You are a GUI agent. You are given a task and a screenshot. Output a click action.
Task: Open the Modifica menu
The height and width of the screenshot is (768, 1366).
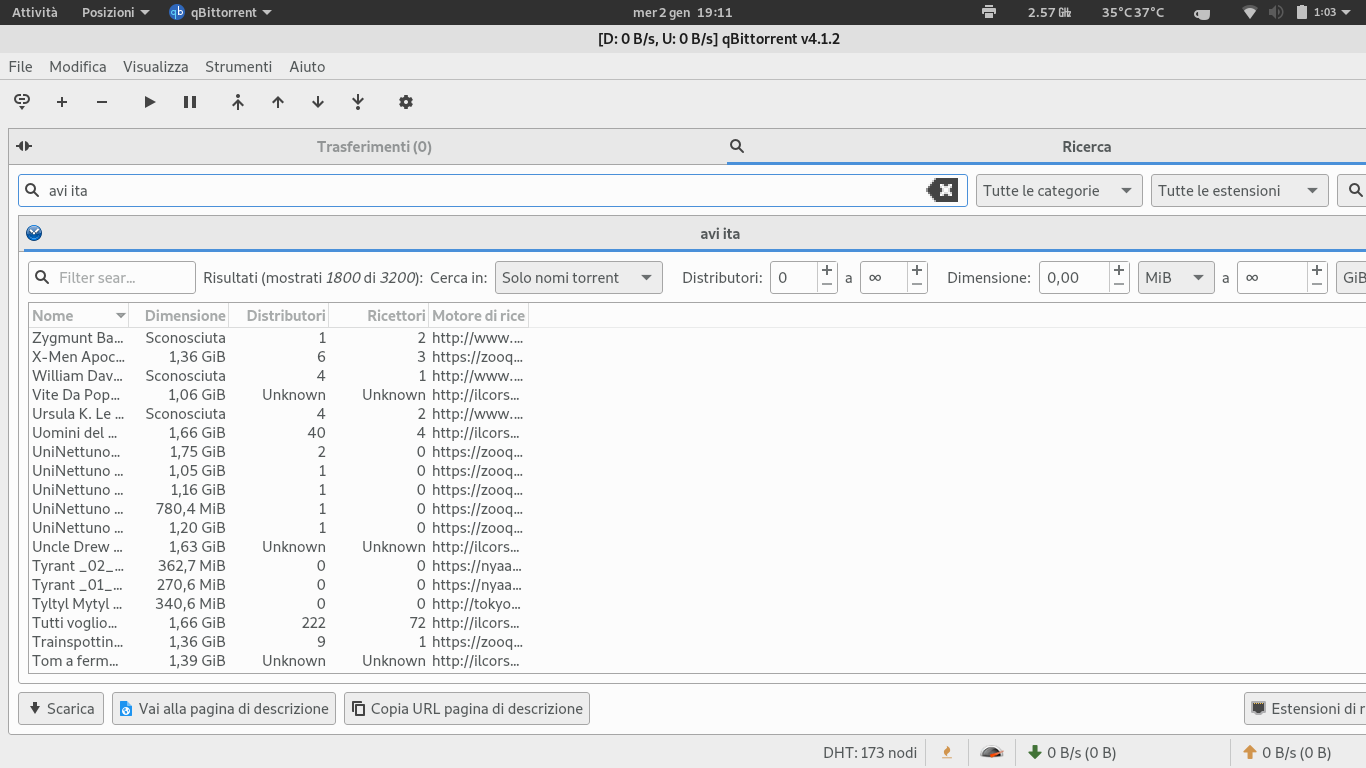(x=78, y=66)
